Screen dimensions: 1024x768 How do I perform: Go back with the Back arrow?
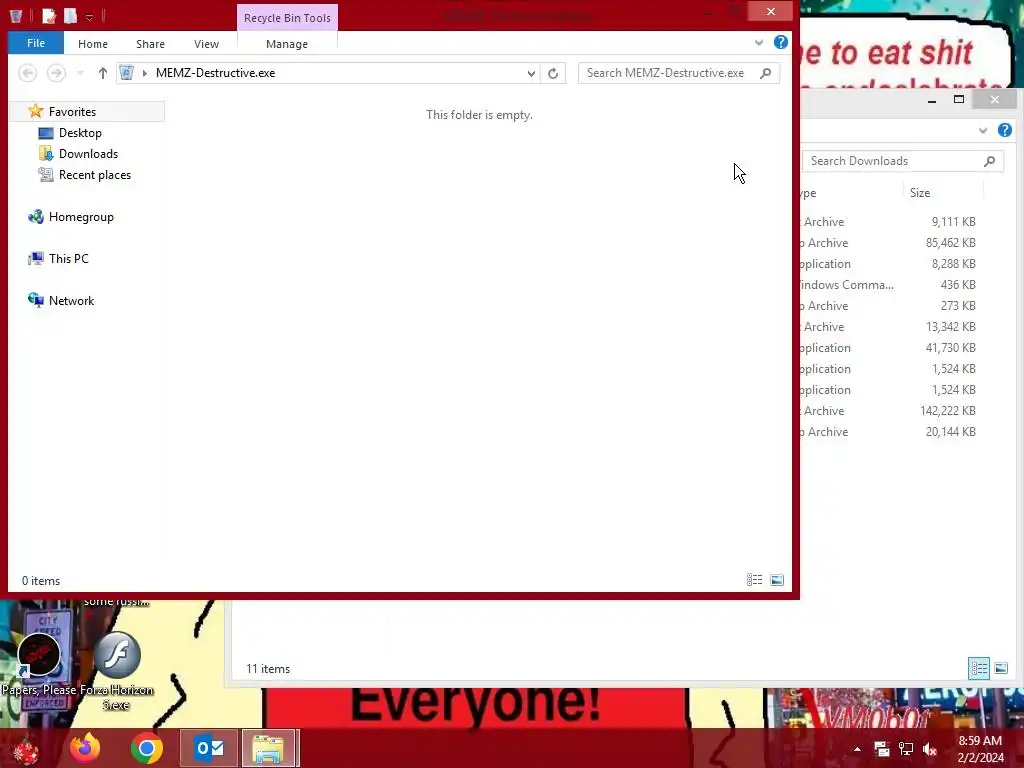click(x=27, y=73)
